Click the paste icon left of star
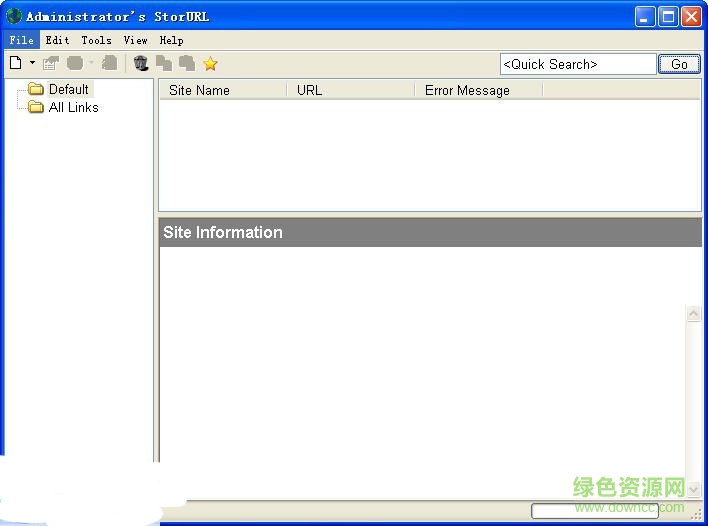 tap(187, 63)
